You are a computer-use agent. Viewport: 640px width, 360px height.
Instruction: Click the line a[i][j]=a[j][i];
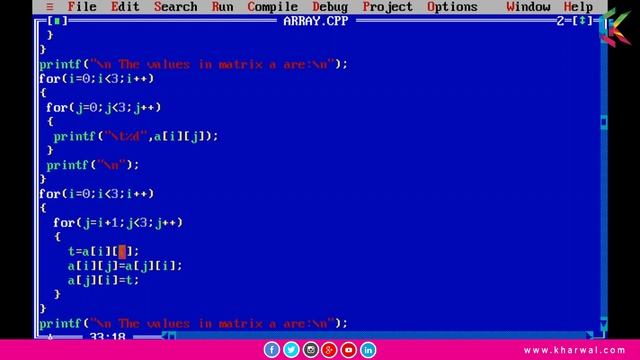(125, 266)
